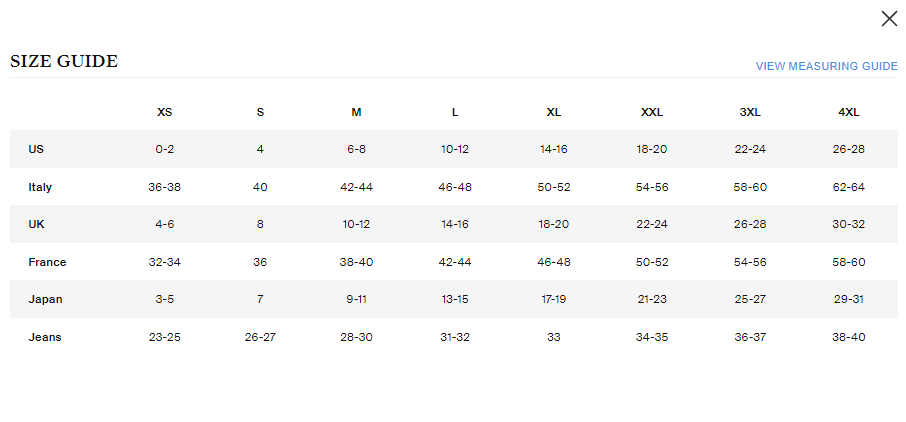906x422 pixels.
Task: Select the Japan row label
Action: (x=44, y=299)
